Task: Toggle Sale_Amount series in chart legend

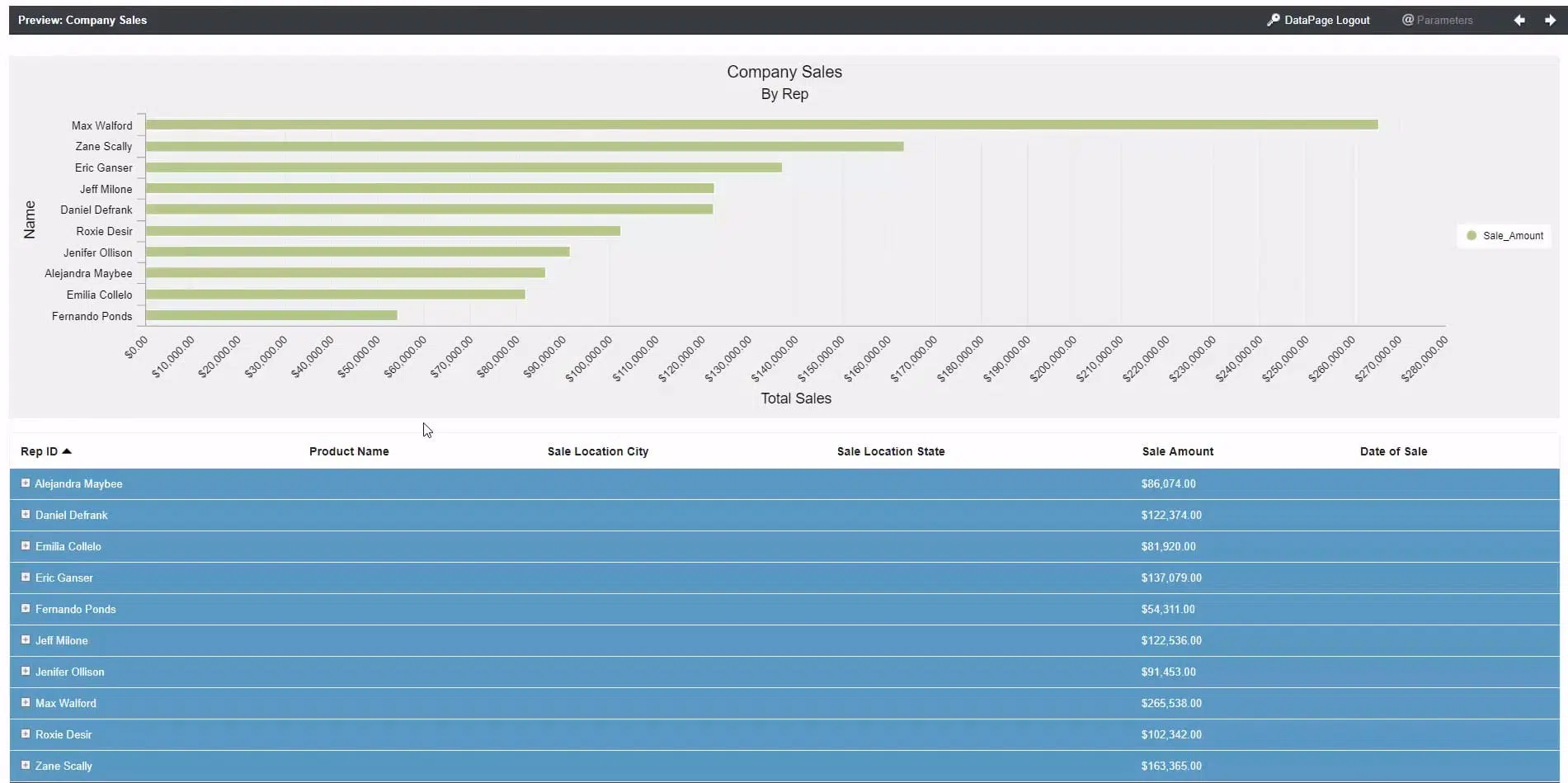Action: point(1504,236)
